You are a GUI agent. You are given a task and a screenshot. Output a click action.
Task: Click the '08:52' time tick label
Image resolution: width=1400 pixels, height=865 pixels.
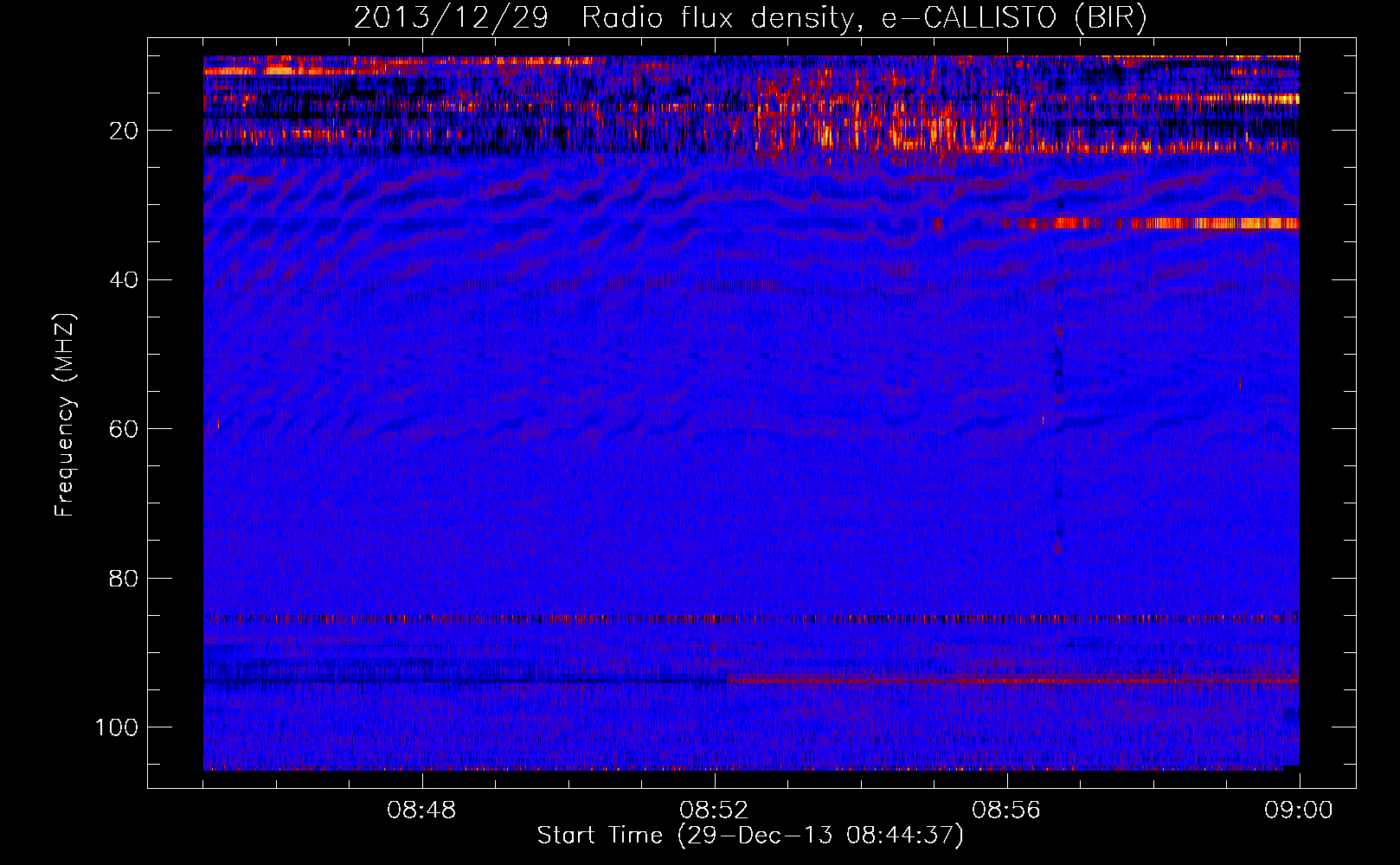click(x=714, y=811)
